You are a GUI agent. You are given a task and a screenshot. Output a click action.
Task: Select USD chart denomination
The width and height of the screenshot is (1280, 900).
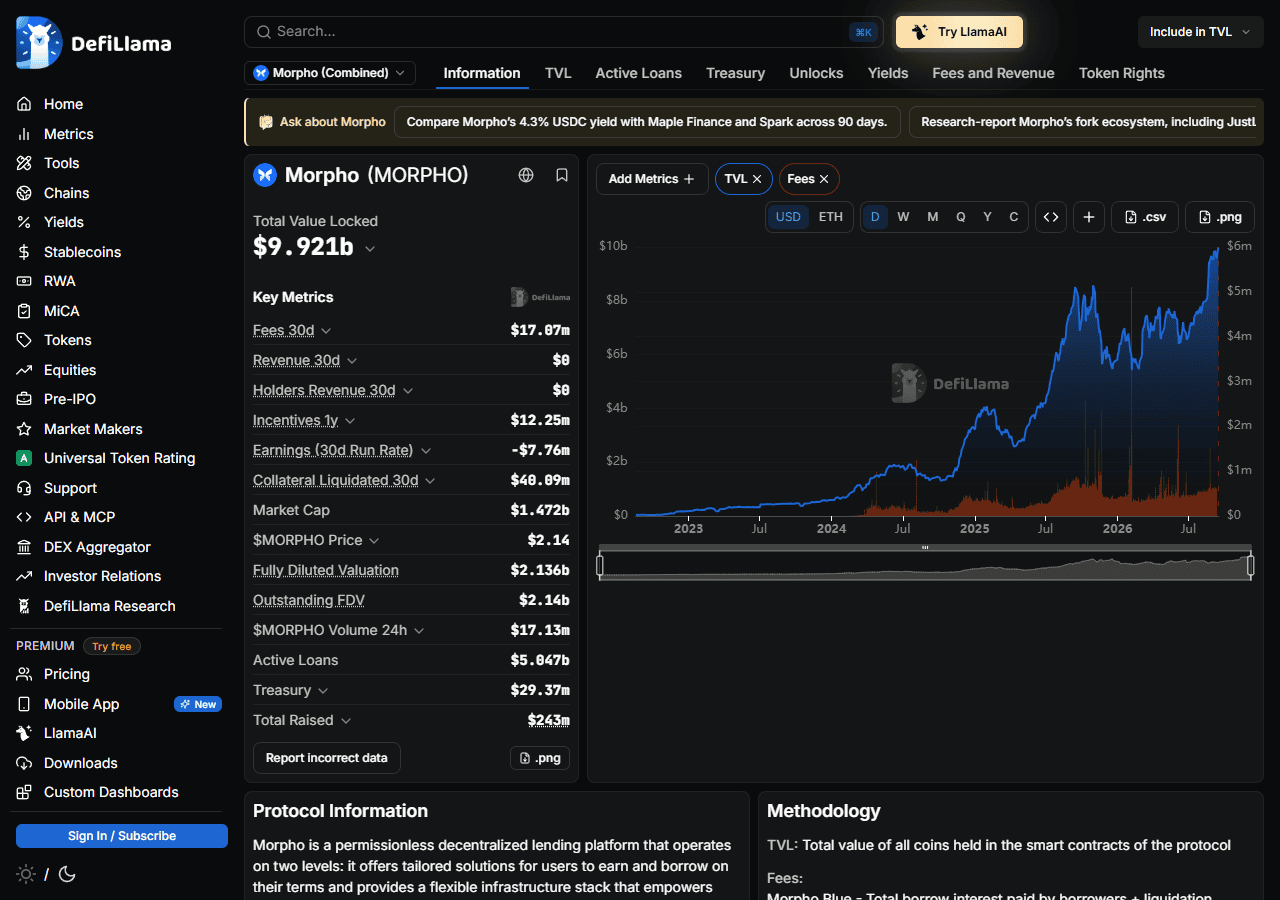point(789,217)
